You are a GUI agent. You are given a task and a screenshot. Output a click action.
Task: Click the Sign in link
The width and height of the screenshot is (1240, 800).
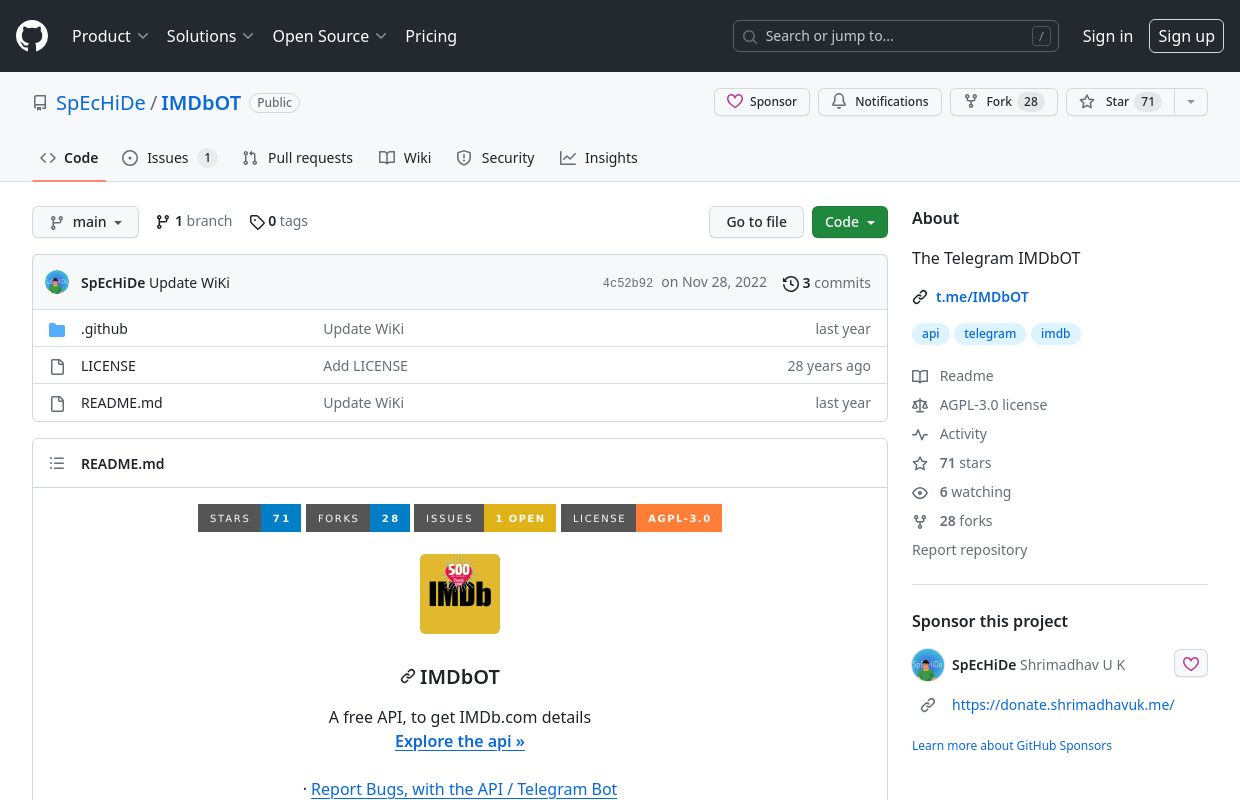1107,36
